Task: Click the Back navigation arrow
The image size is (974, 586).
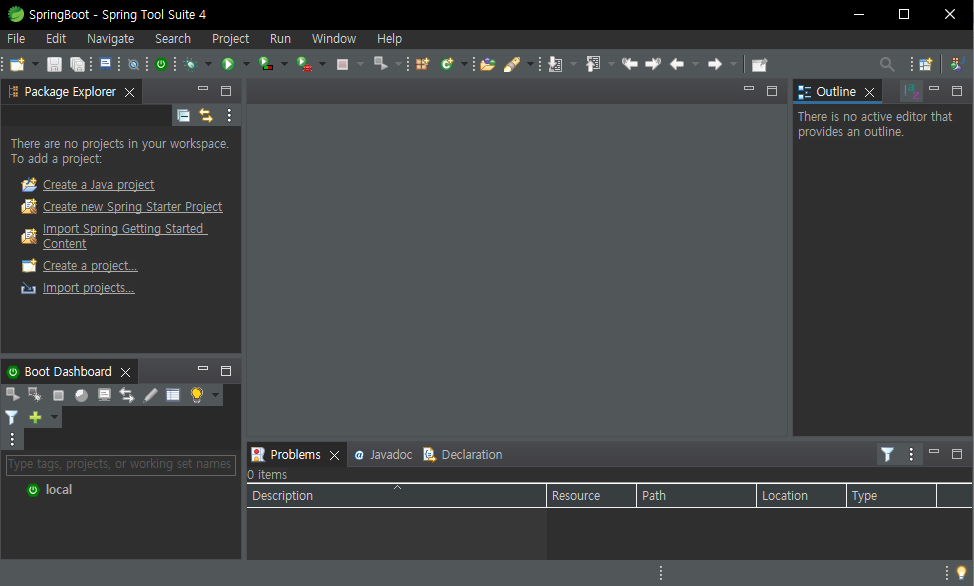Action: pyautogui.click(x=677, y=64)
